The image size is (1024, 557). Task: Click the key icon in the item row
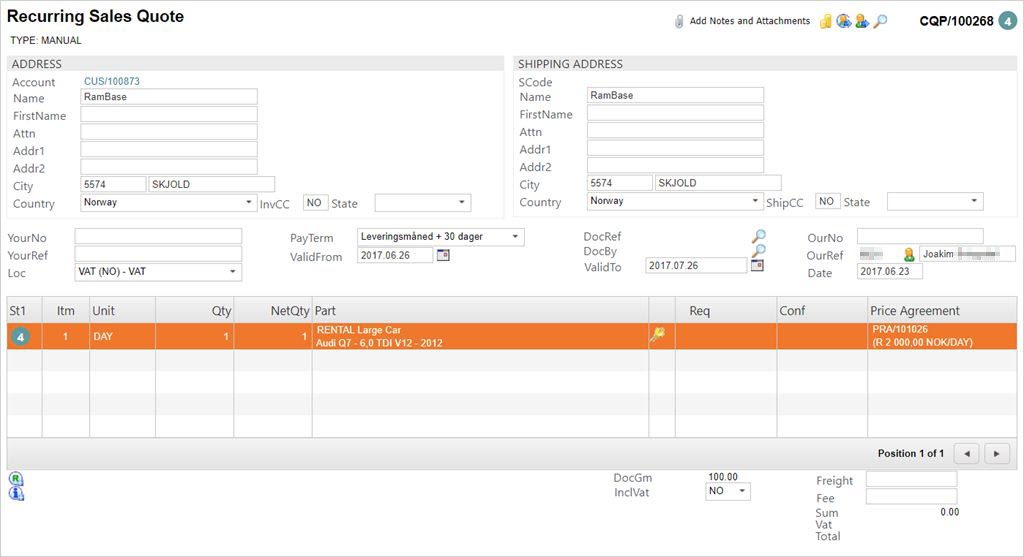pyautogui.click(x=657, y=336)
